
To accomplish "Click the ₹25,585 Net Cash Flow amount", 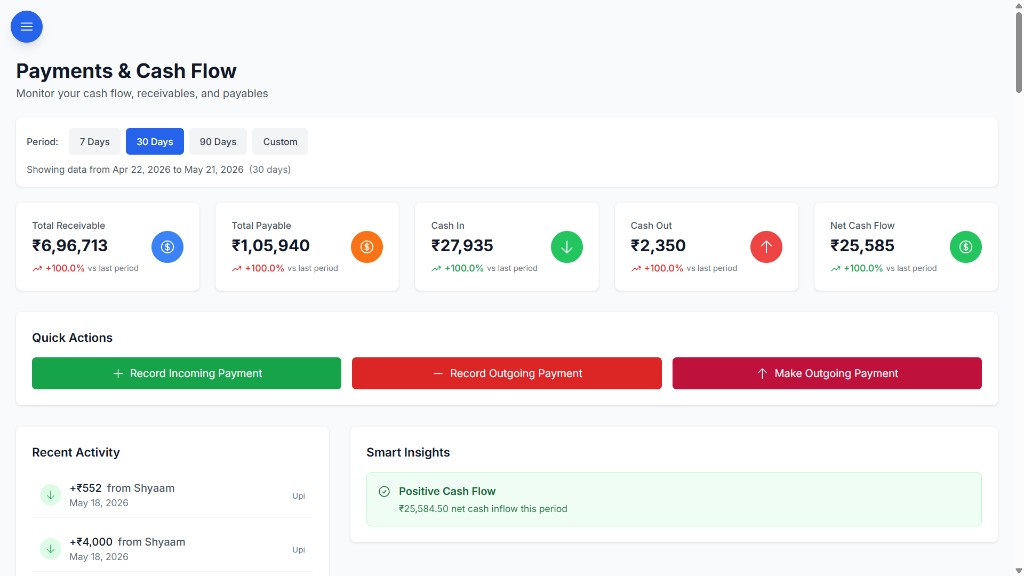I will 863,246.
